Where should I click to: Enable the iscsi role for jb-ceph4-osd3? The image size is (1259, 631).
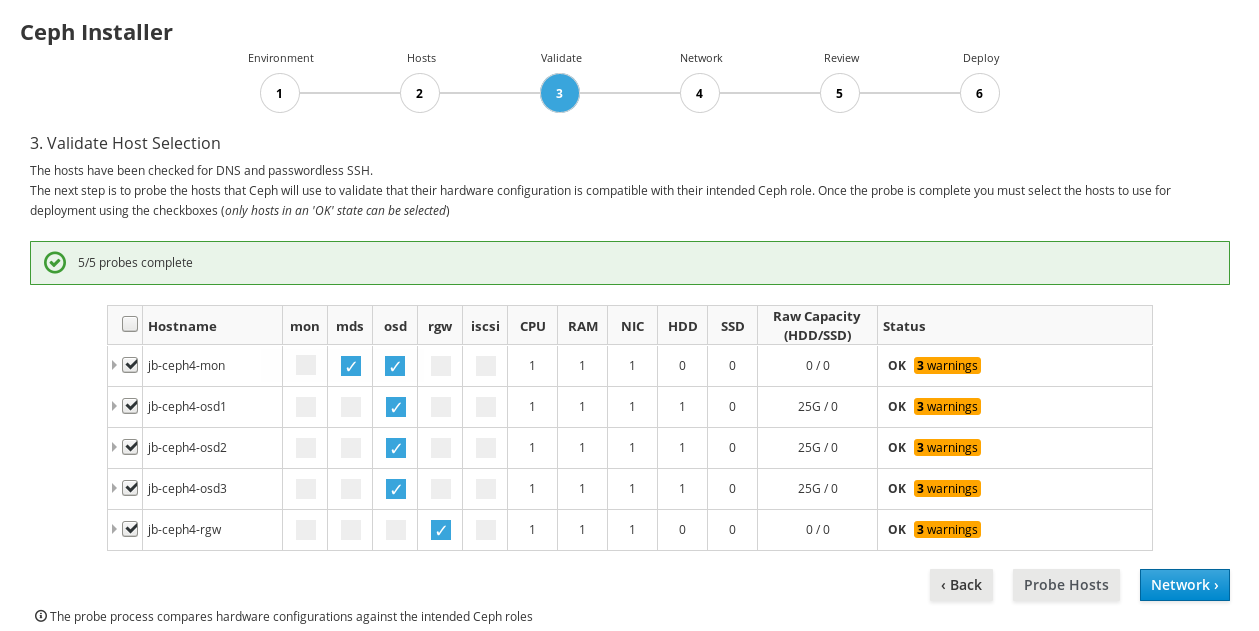click(486, 489)
